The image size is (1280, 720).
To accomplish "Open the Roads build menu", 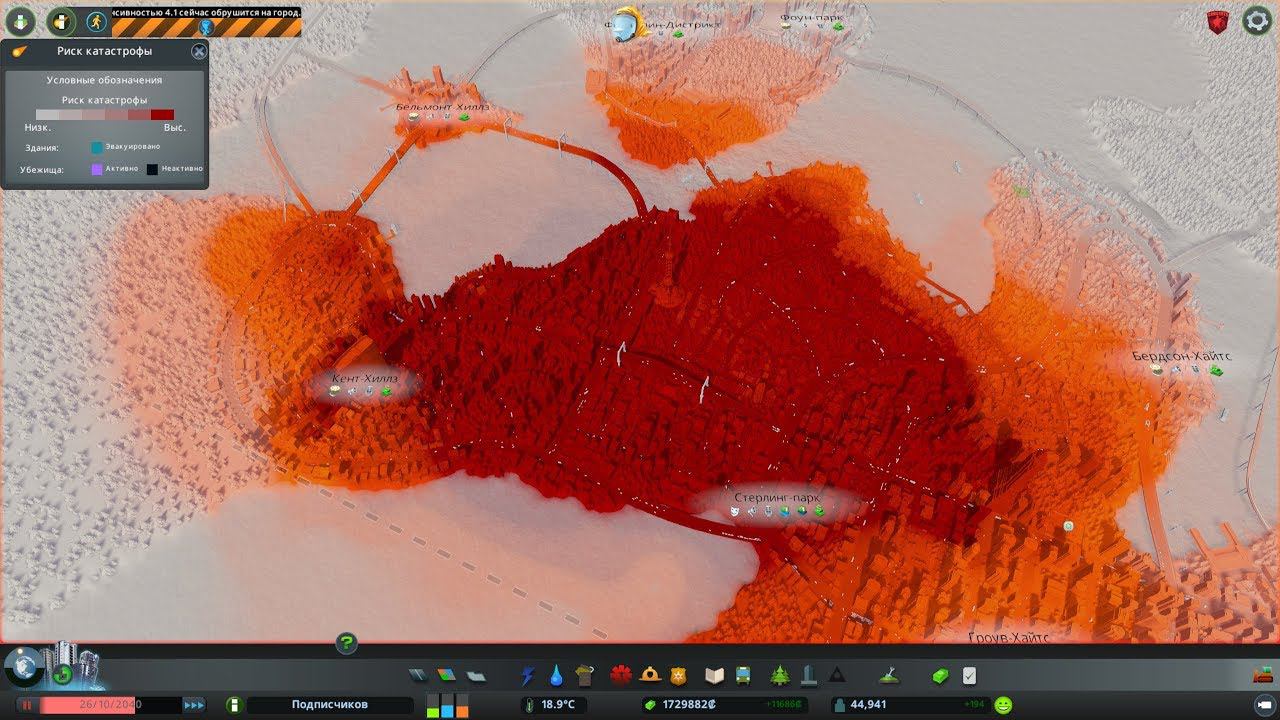I will click(417, 676).
